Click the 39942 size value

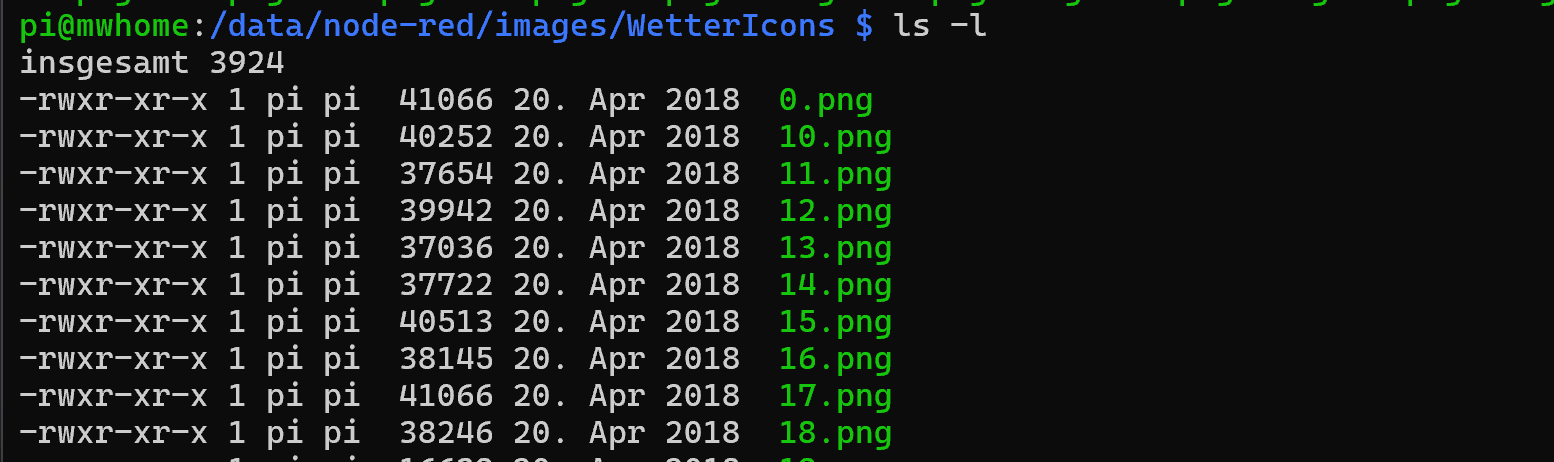tap(446, 211)
